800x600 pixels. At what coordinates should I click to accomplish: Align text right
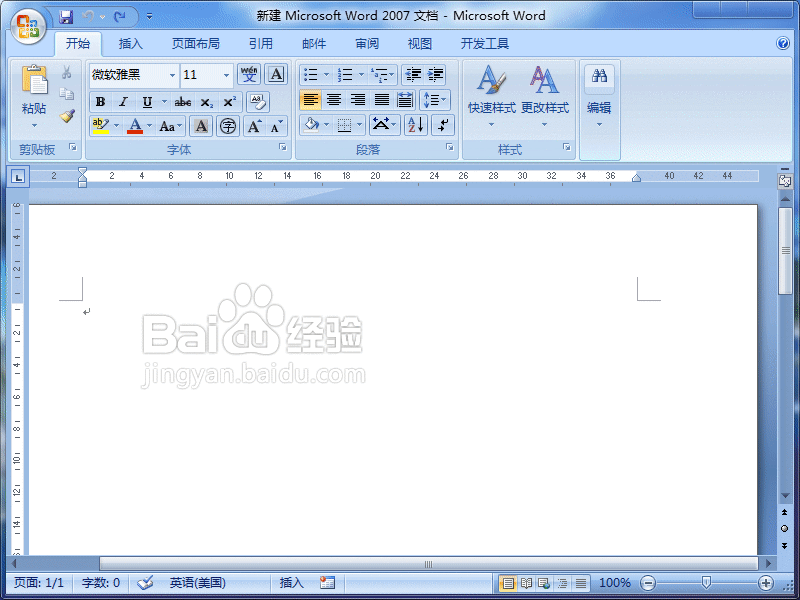[358, 100]
